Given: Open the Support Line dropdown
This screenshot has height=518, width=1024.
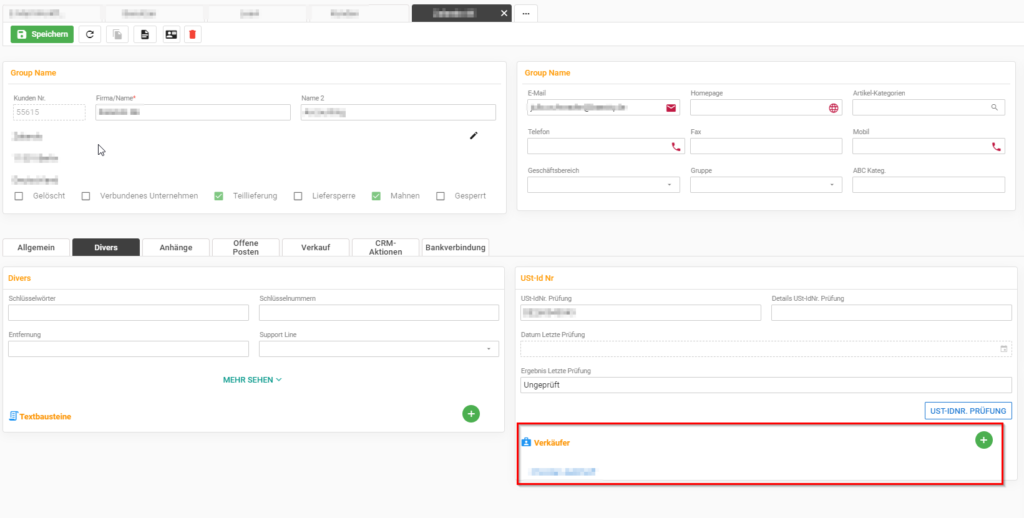Looking at the screenshot, I should tap(379, 349).
